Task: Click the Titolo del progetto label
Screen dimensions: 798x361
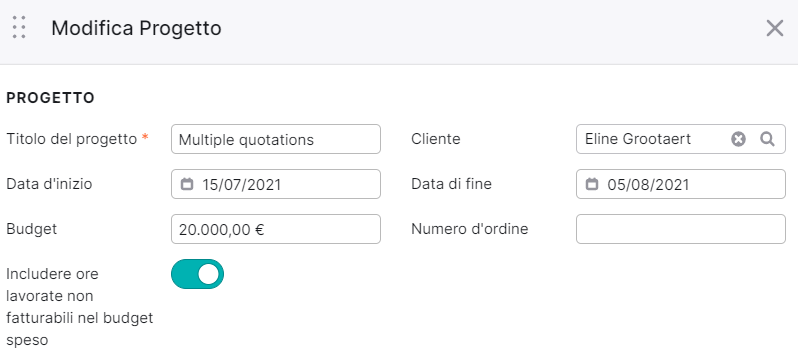Action: pyautogui.click(x=72, y=139)
